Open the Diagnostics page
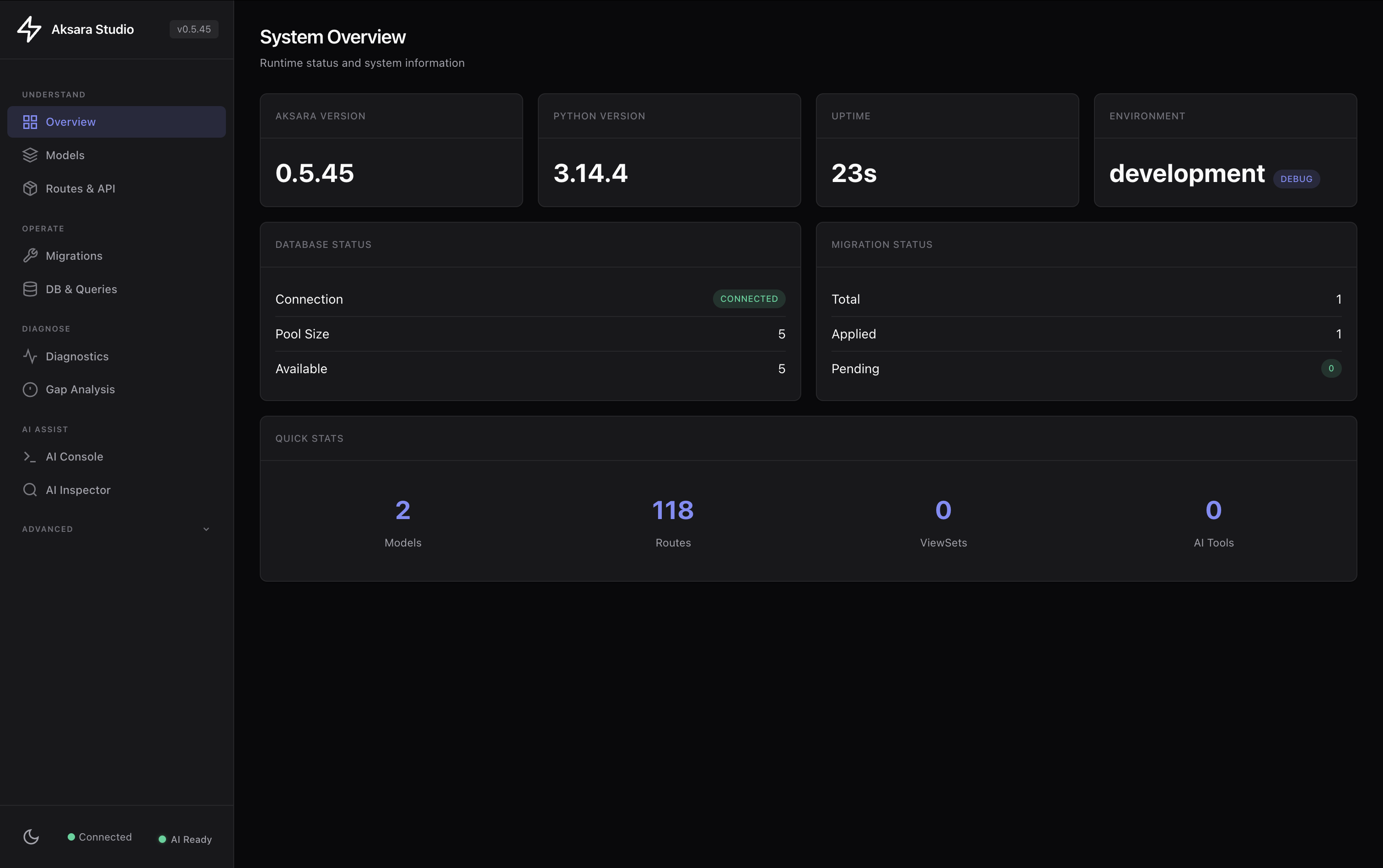The height and width of the screenshot is (868, 1383). coord(117,356)
